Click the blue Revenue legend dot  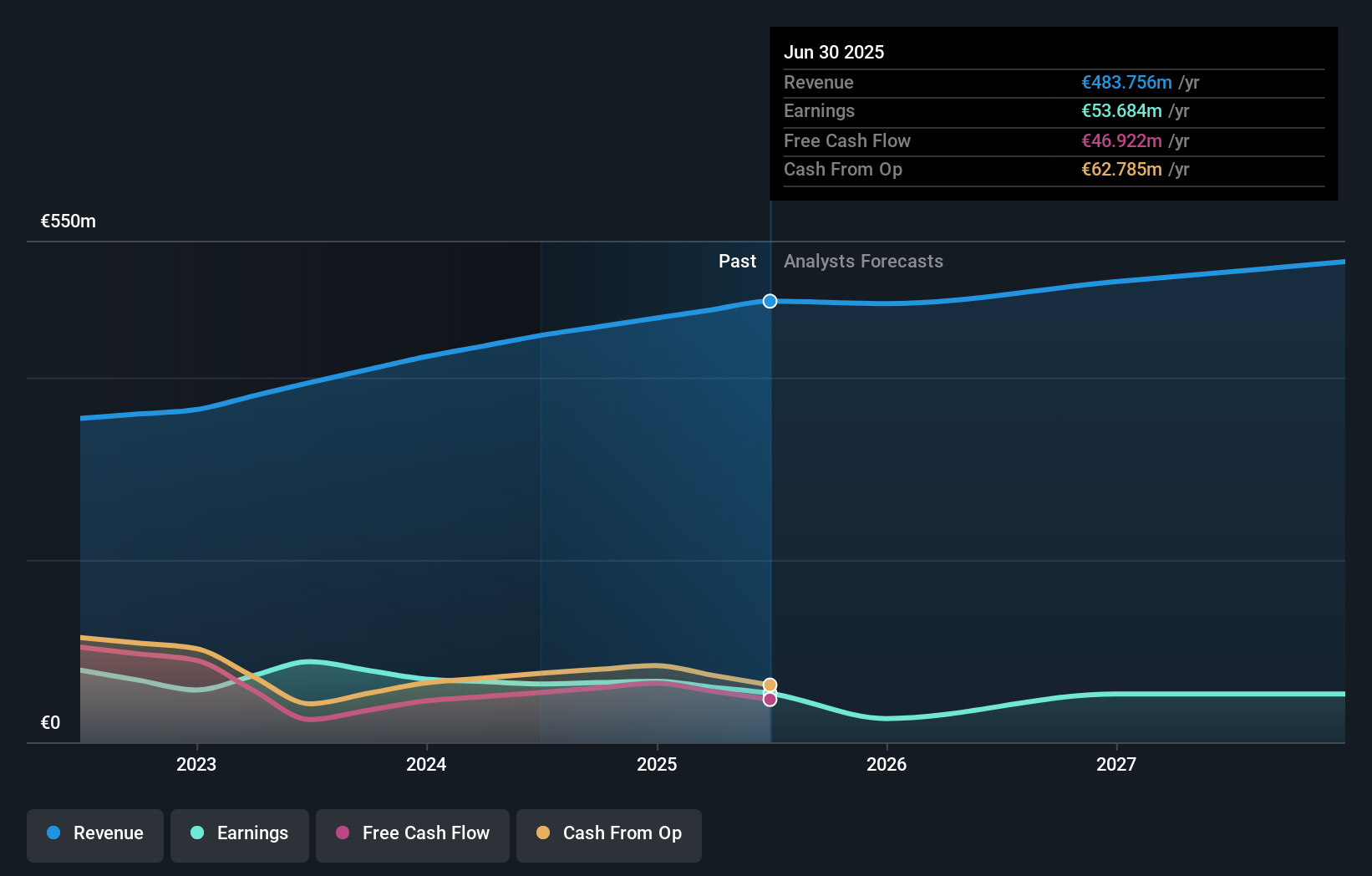click(x=52, y=833)
